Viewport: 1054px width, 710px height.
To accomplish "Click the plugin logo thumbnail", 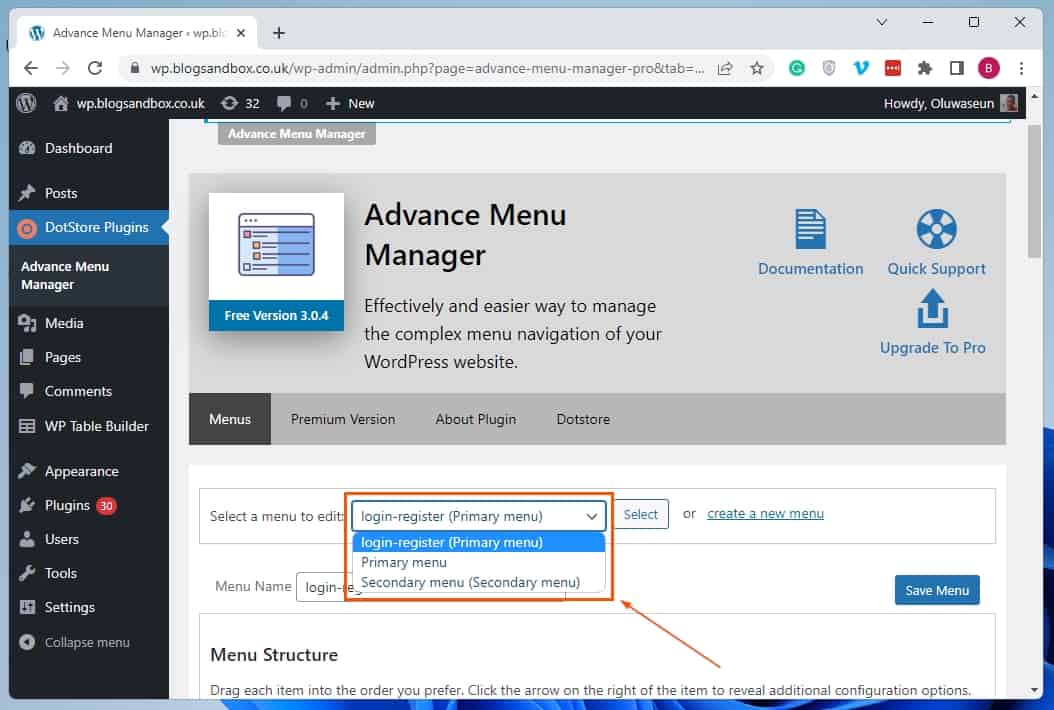I will pyautogui.click(x=276, y=246).
